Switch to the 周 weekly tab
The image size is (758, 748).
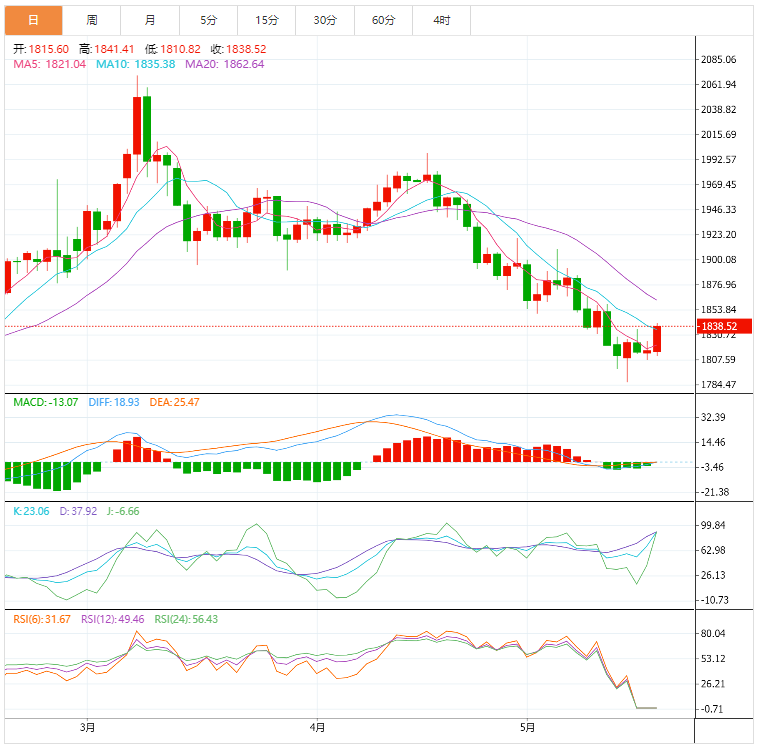(x=92, y=20)
